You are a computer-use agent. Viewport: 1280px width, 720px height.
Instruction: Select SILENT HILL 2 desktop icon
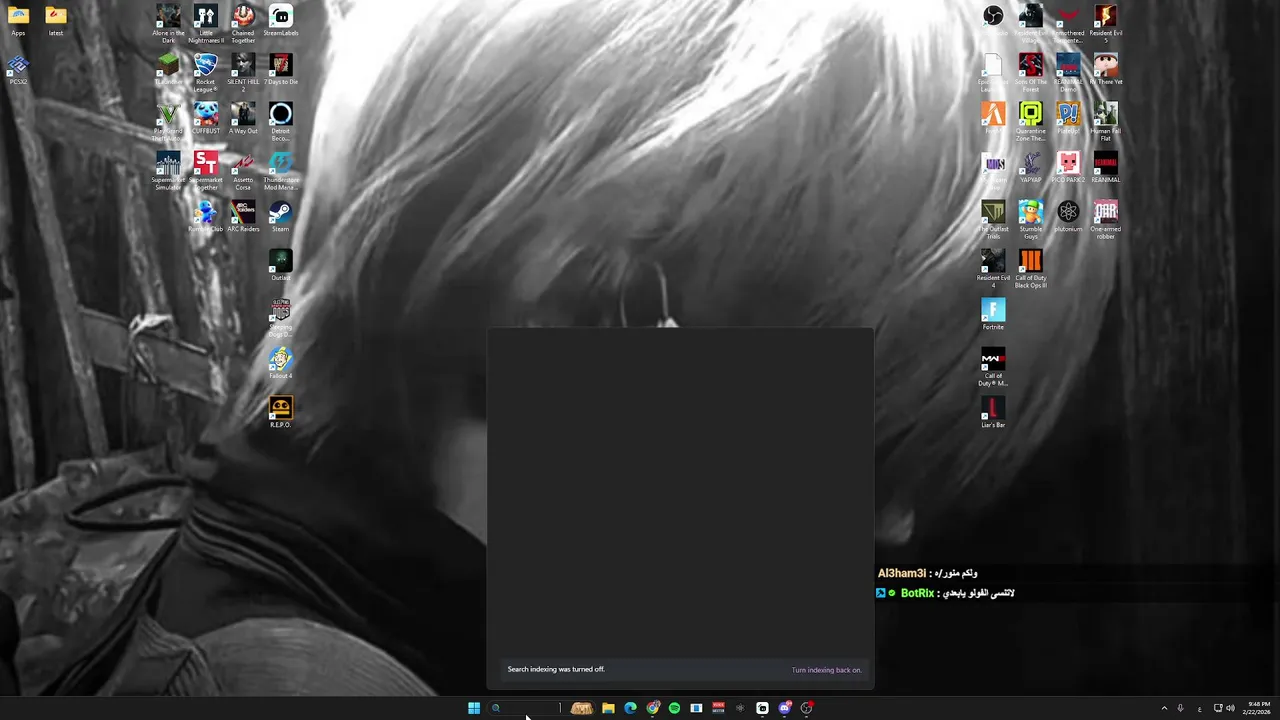(x=243, y=73)
